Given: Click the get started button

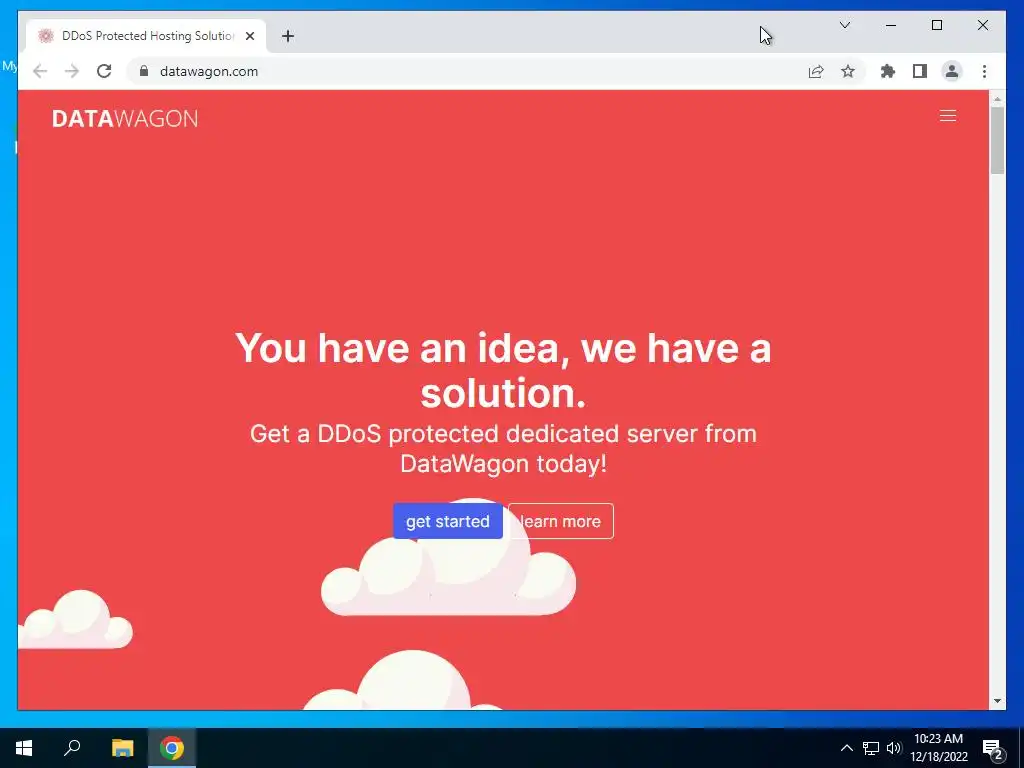Looking at the screenshot, I should [x=447, y=521].
